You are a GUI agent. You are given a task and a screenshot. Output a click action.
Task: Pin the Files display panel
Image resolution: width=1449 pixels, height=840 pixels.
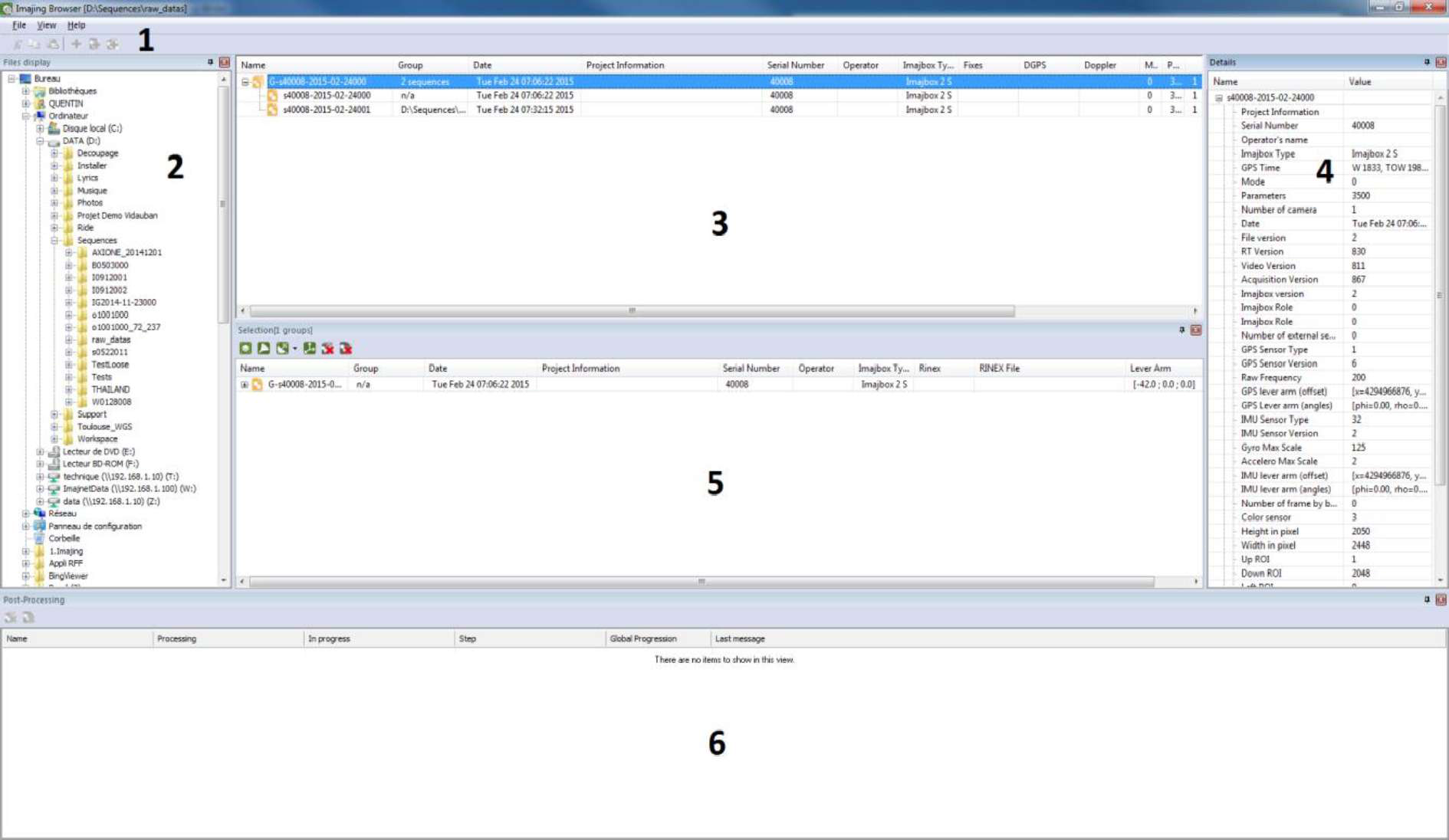(210, 62)
